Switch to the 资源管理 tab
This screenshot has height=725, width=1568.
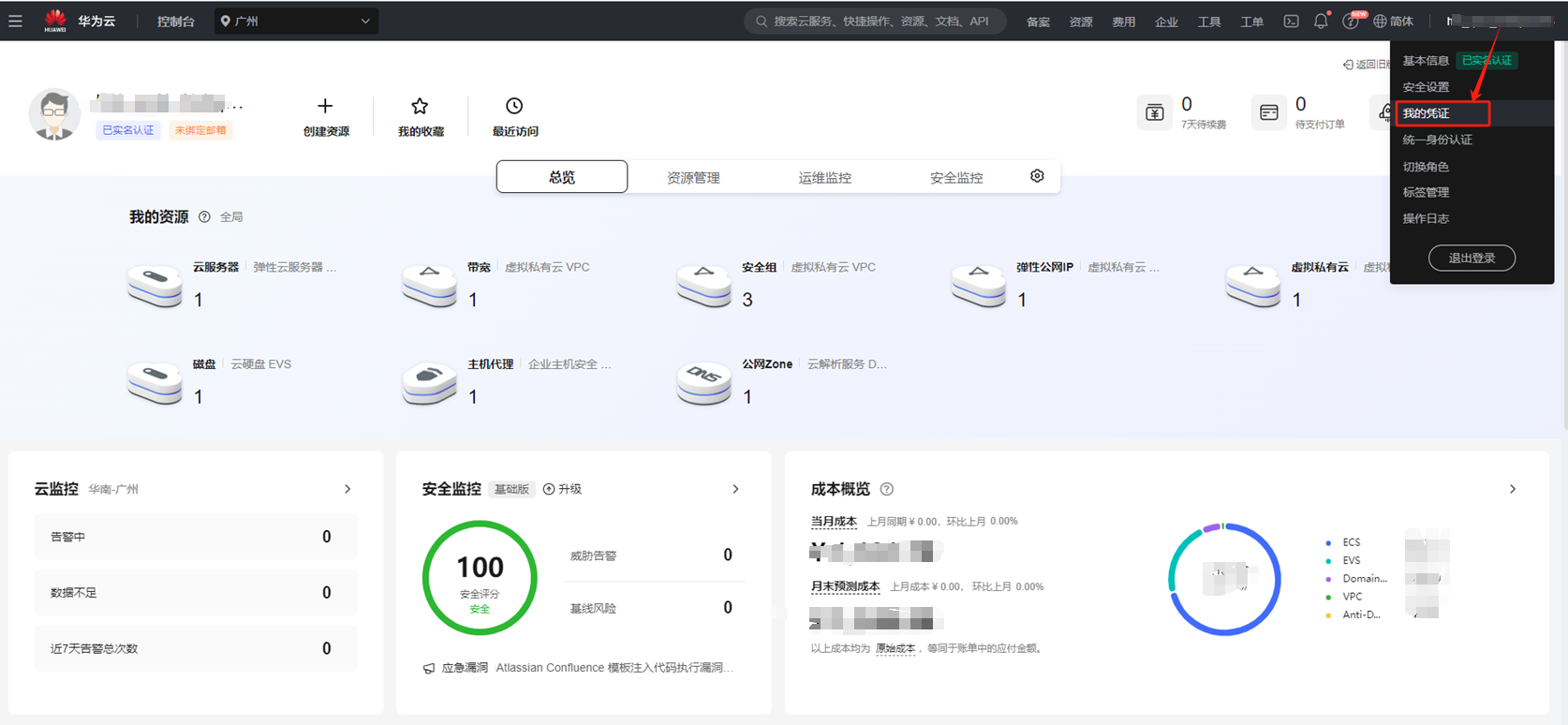[693, 177]
